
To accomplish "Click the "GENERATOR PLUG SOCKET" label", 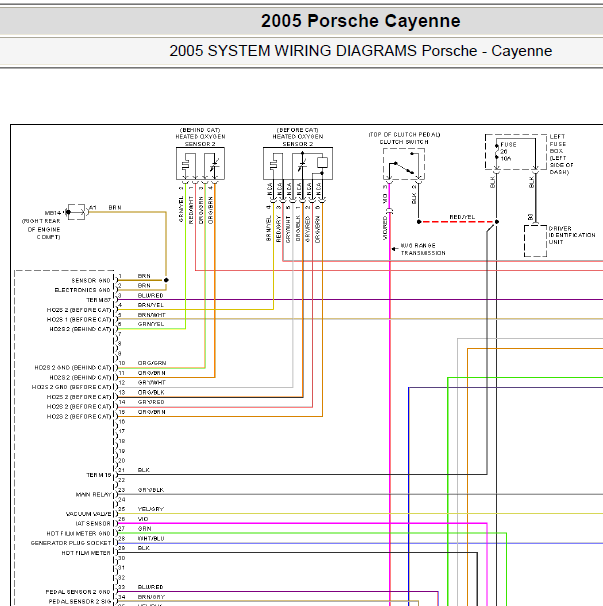I will [x=71, y=543].
